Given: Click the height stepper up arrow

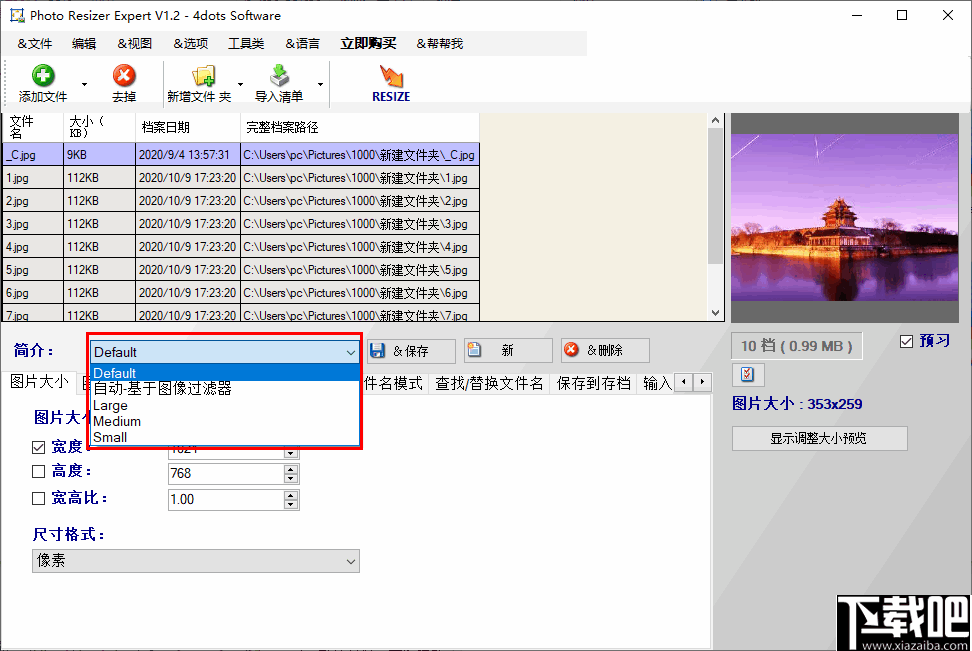Looking at the screenshot, I should tap(291, 469).
